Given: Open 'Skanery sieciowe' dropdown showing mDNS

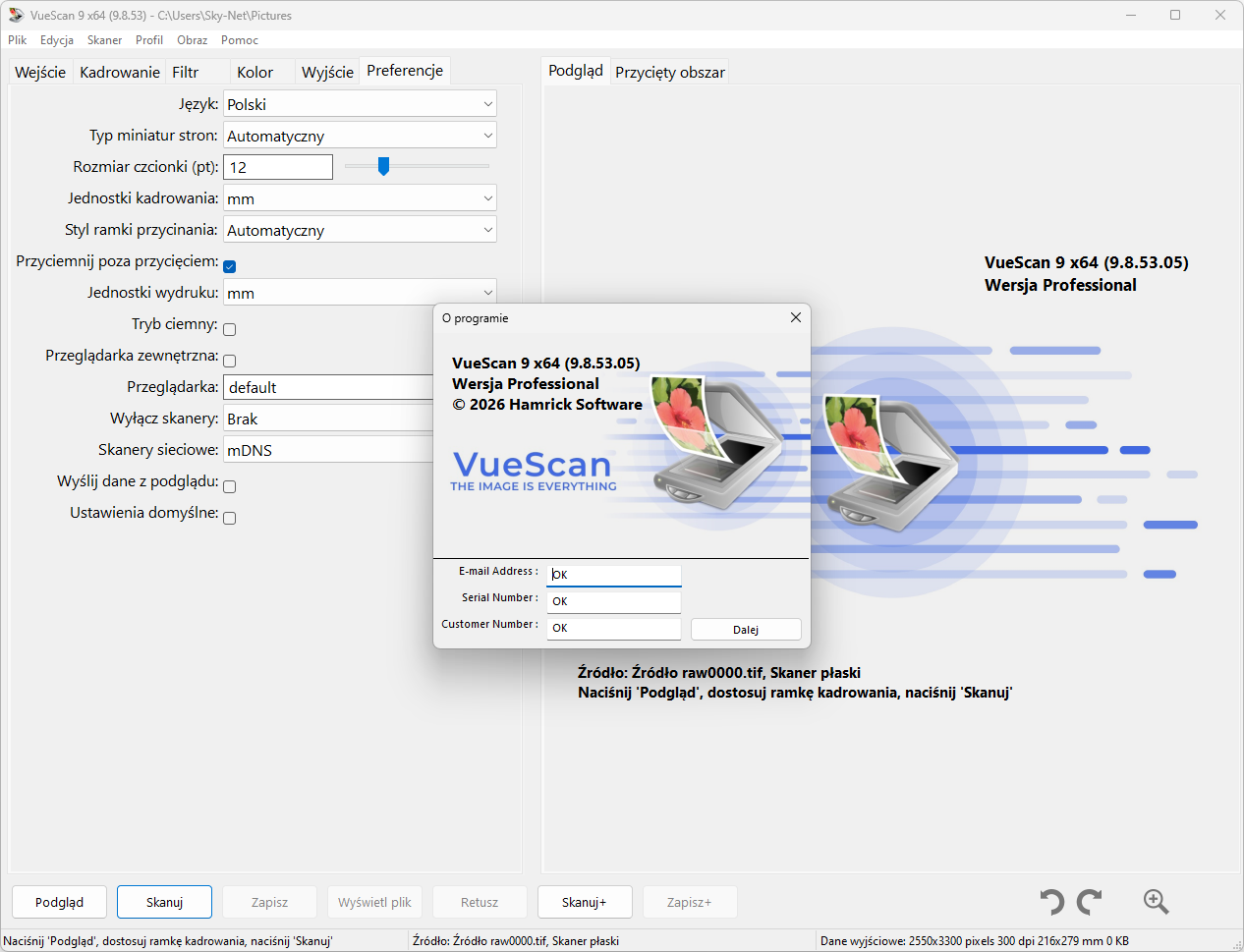Looking at the screenshot, I should [x=328, y=450].
